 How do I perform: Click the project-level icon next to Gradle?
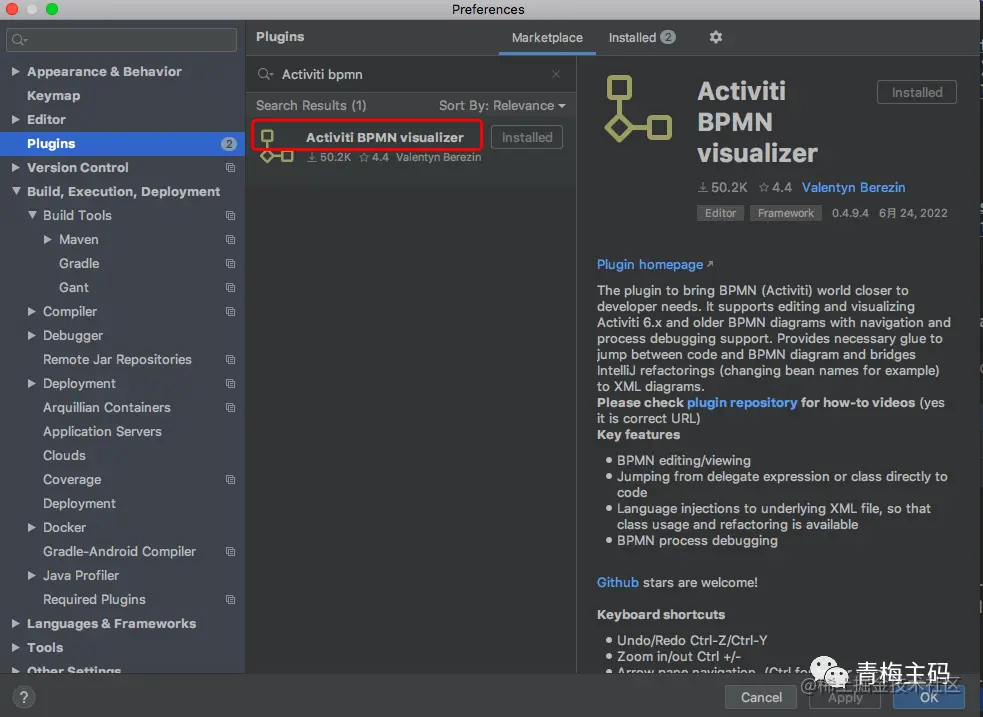(x=231, y=263)
